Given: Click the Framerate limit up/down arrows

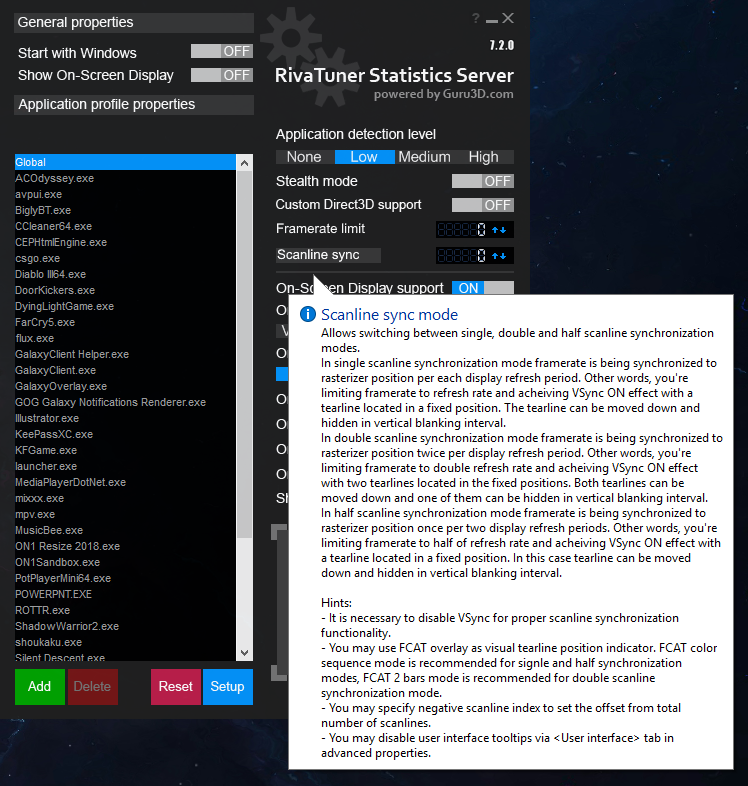Looking at the screenshot, I should 502,230.
